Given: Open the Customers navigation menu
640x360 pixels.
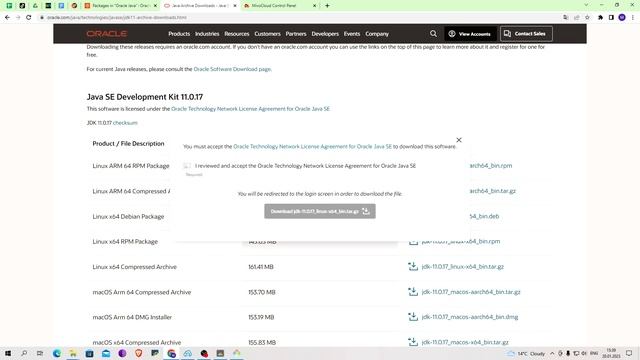Looking at the screenshot, I should 267,34.
